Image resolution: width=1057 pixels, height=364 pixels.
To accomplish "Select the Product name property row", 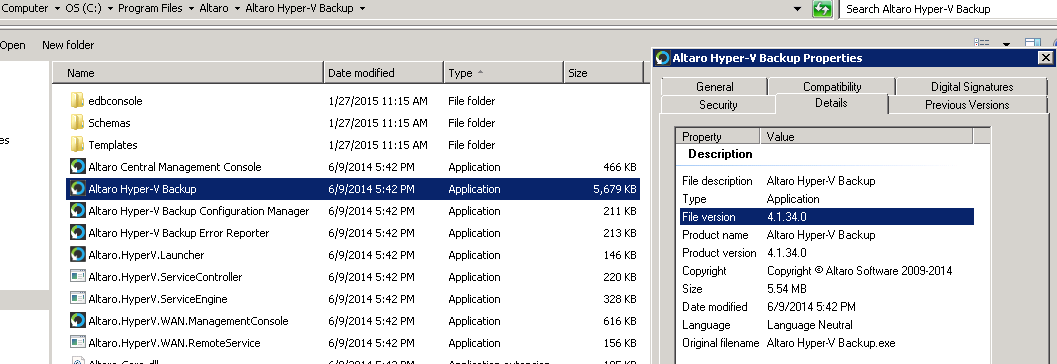I will pyautogui.click(x=827, y=235).
